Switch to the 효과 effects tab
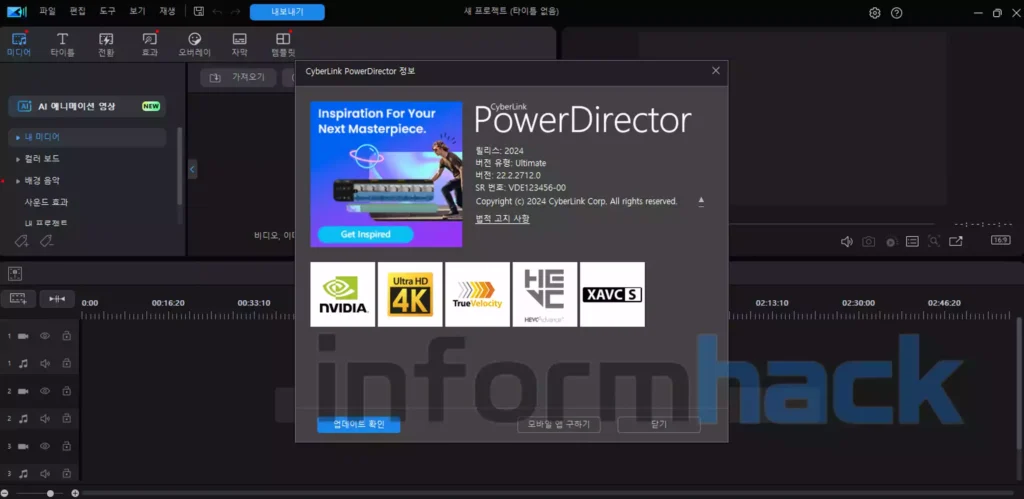 pos(150,44)
